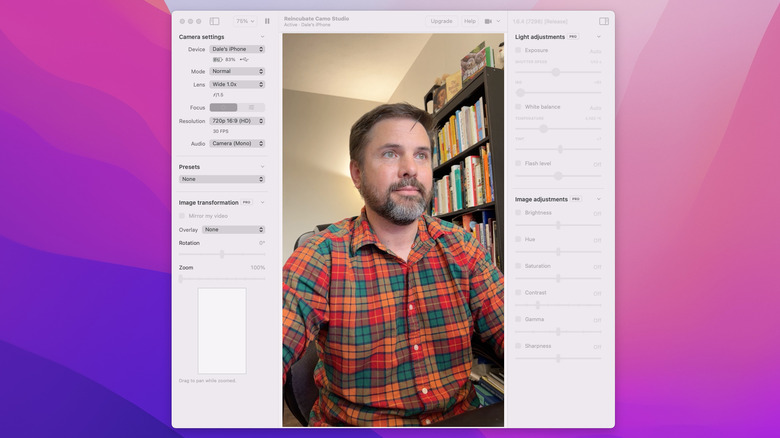The width and height of the screenshot is (780, 438).
Task: Click the Flash level slider handle
Action: pos(558,176)
